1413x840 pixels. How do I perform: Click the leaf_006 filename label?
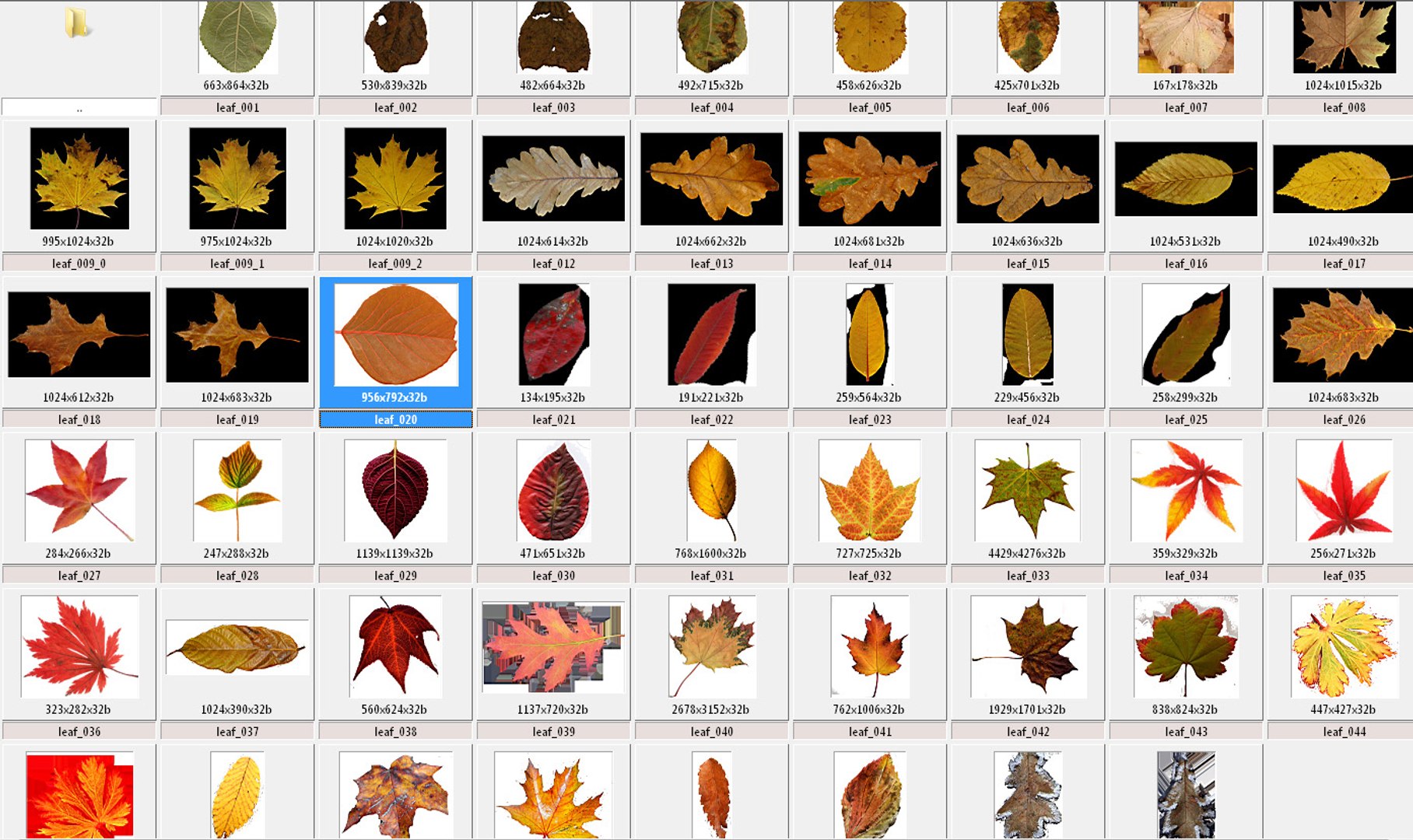pos(1028,107)
